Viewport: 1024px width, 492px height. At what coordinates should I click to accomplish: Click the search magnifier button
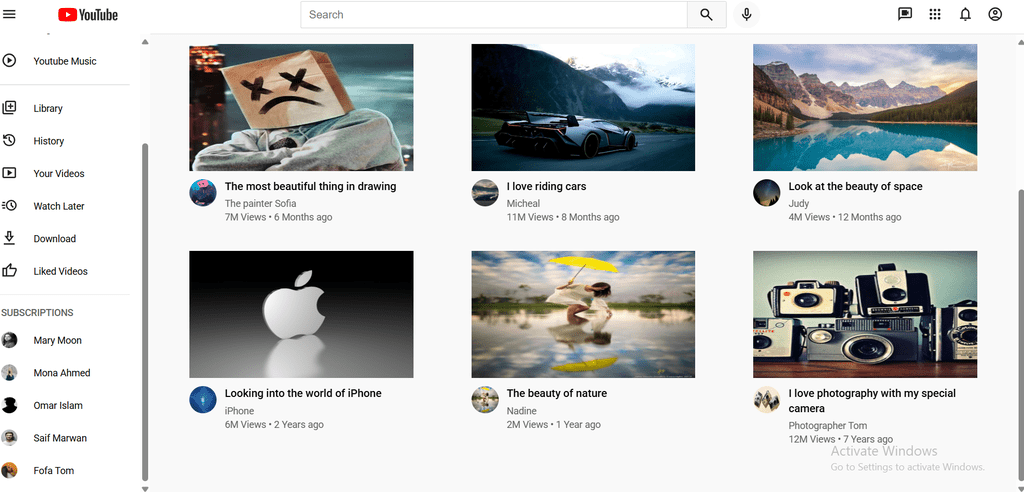click(706, 14)
